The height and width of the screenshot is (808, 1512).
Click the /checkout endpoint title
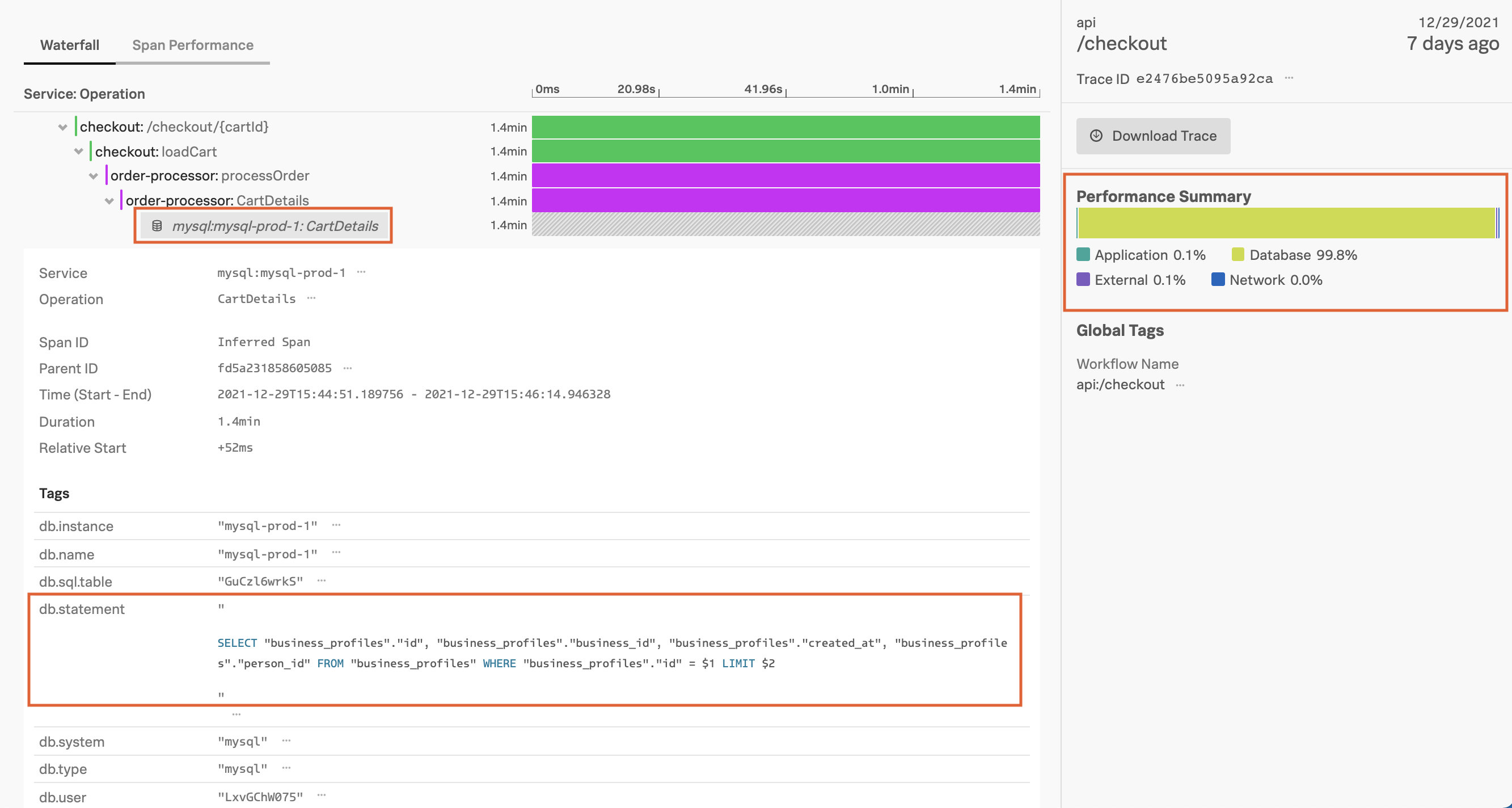[x=1122, y=44]
